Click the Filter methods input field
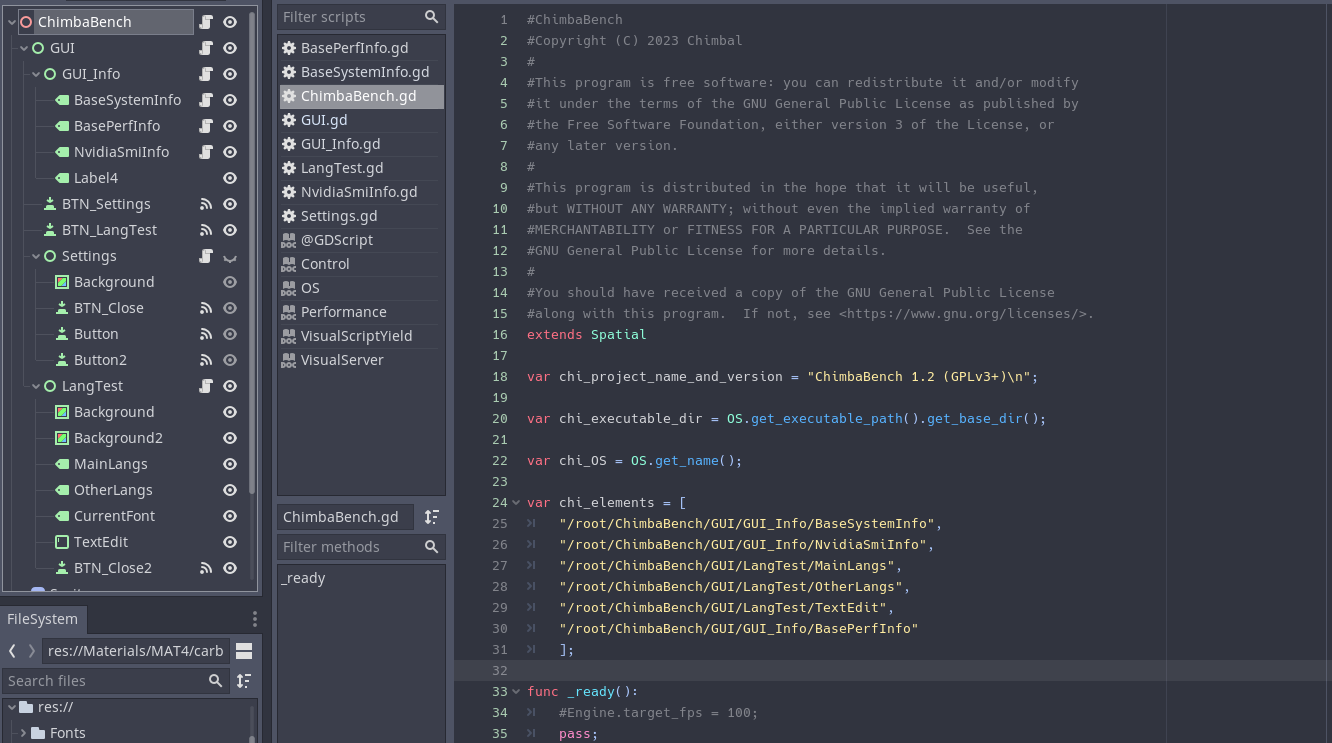 361,547
